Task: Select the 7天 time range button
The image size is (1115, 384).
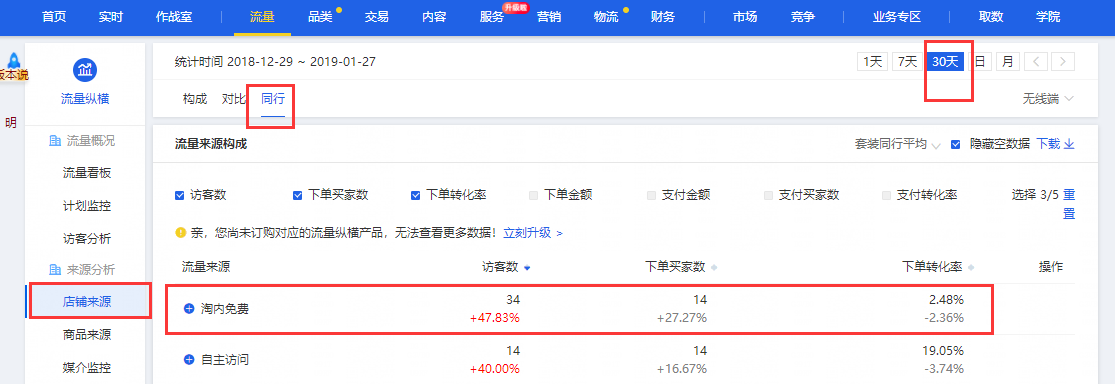Action: (x=907, y=62)
